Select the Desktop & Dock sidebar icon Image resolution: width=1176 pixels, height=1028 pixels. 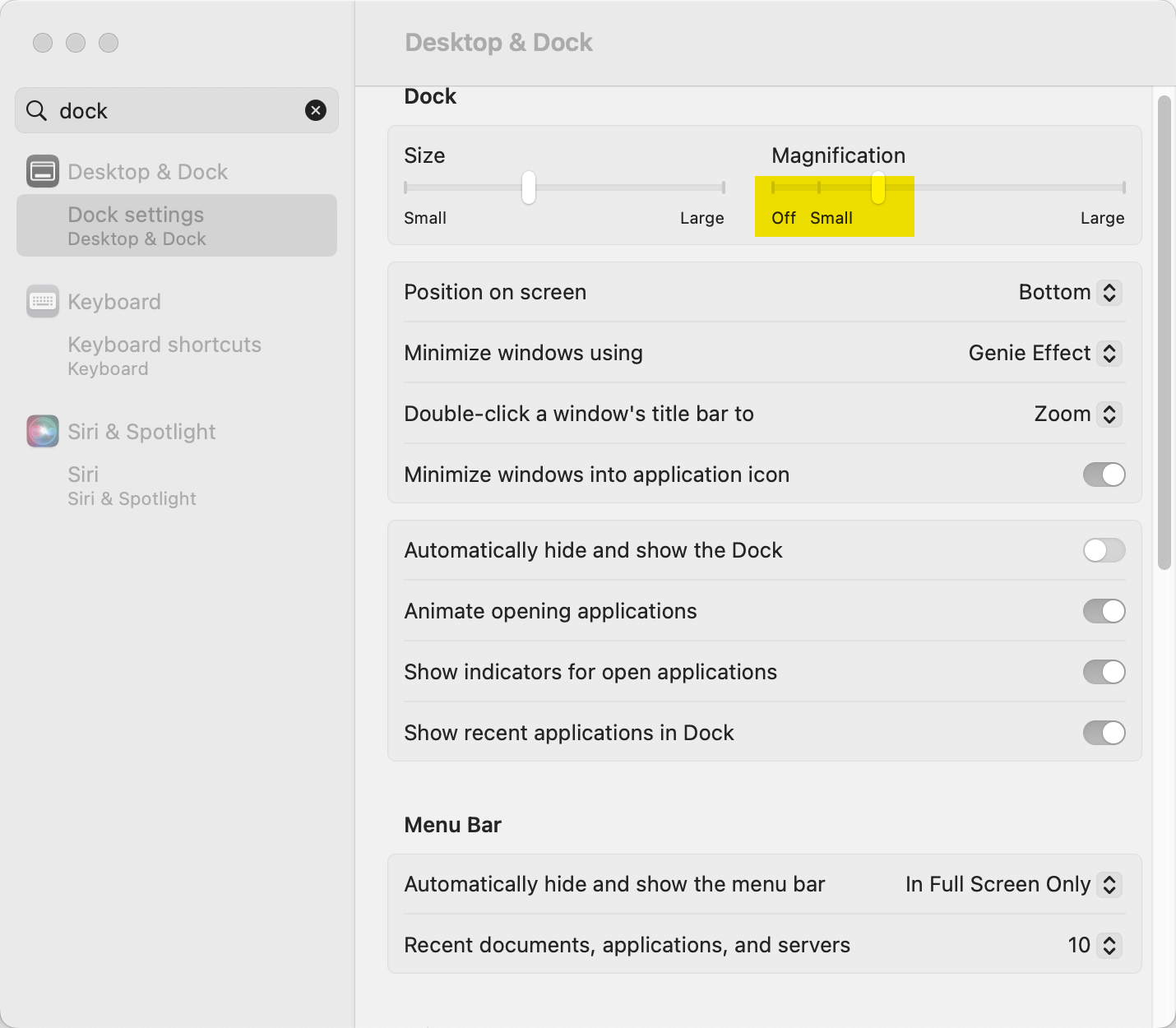point(42,172)
